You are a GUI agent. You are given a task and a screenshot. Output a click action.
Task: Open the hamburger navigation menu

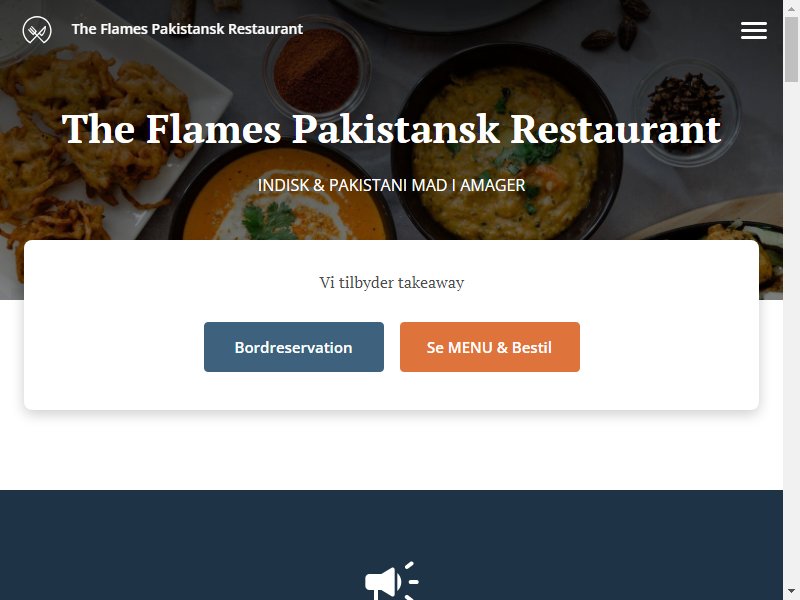click(754, 31)
